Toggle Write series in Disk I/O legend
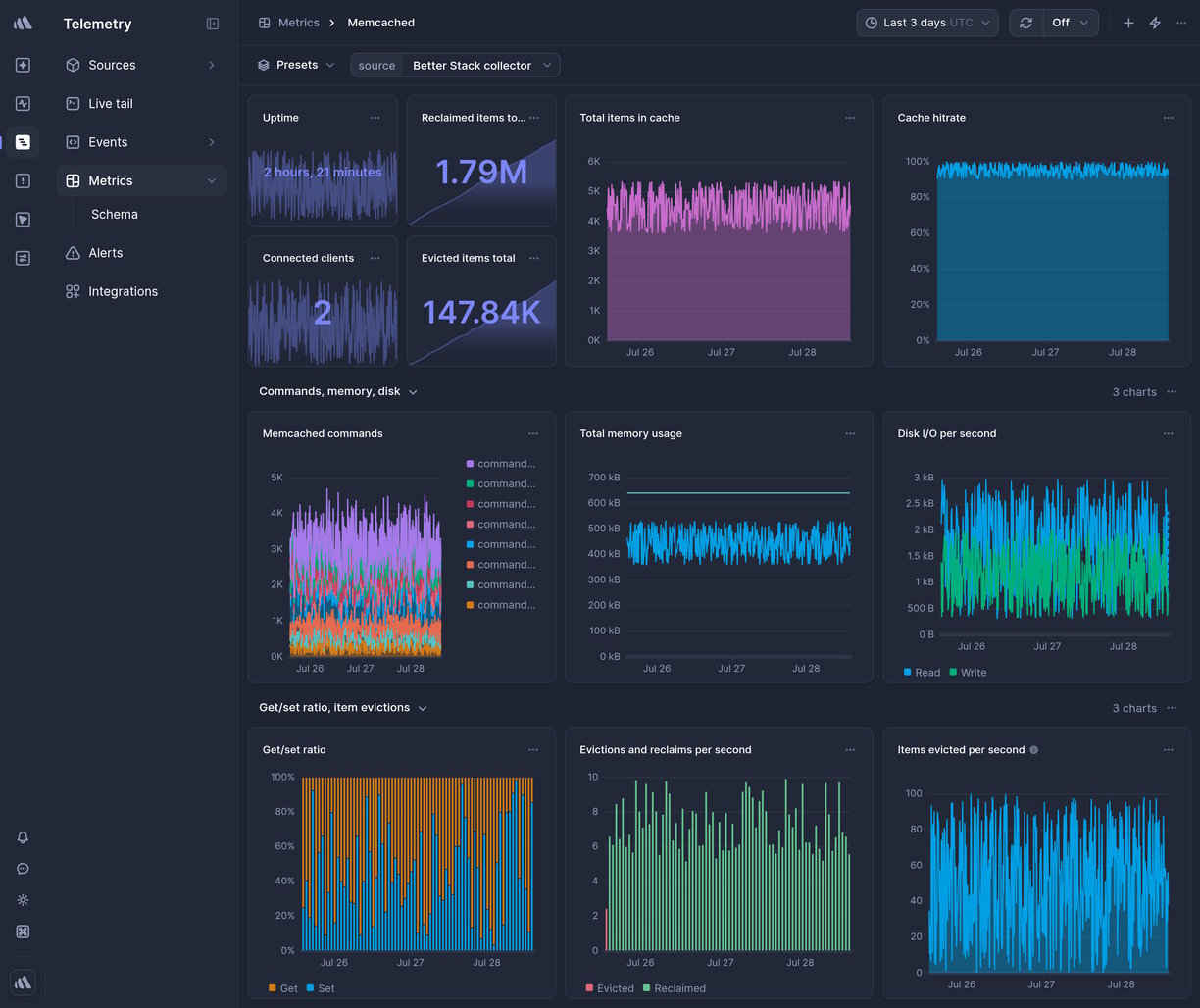The width and height of the screenshot is (1200, 1008). [968, 673]
